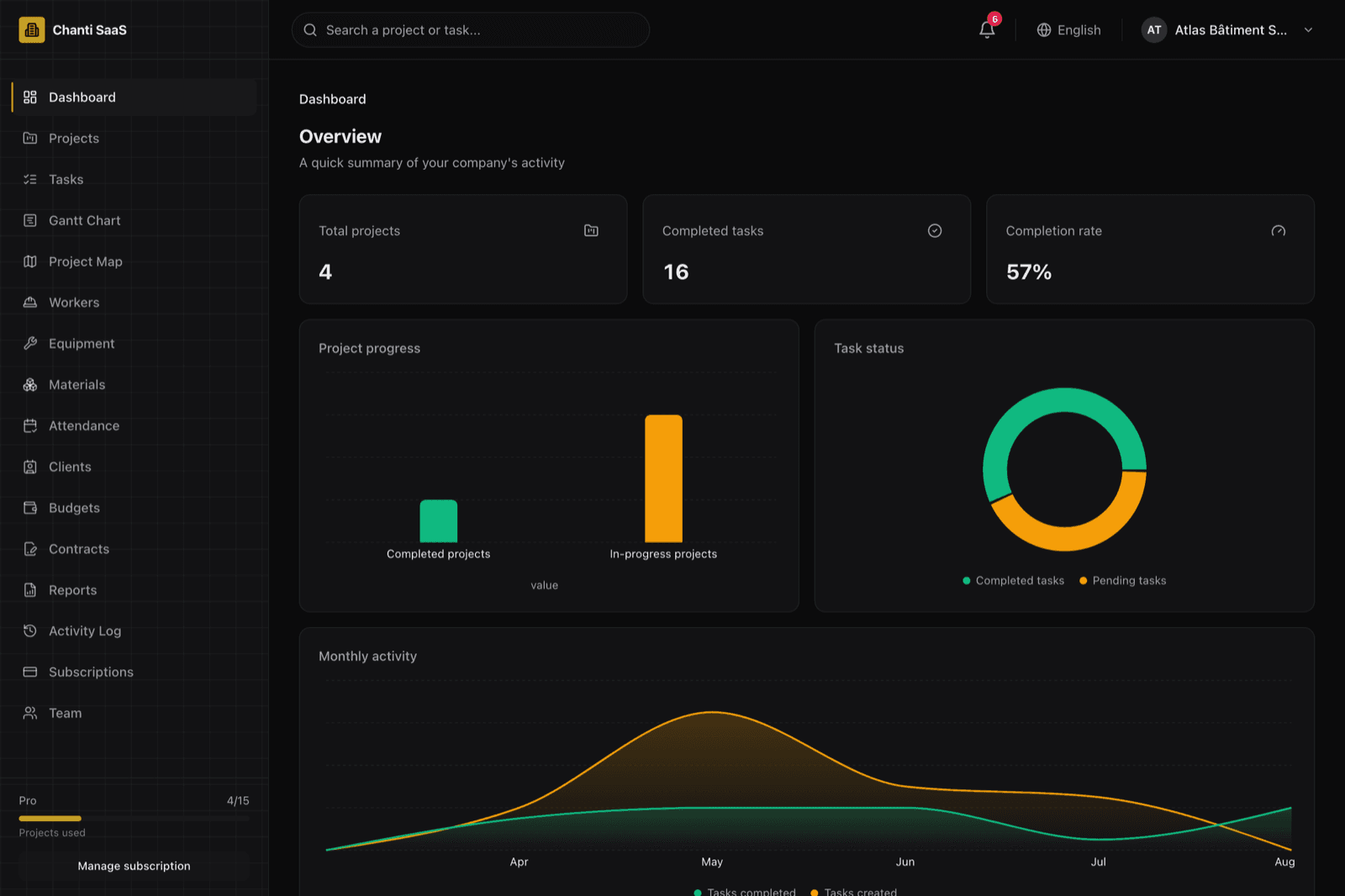The image size is (1345, 896).
Task: Navigate to Tasks
Action: [134, 180]
